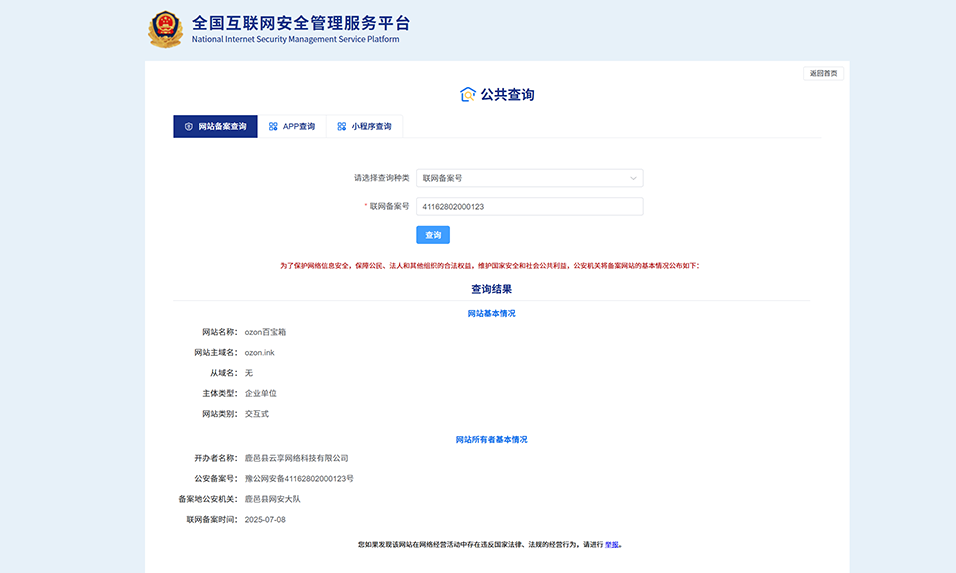Click the record number 豫公网安备41162802000123号
Image resolution: width=956 pixels, height=573 pixels.
coord(299,479)
